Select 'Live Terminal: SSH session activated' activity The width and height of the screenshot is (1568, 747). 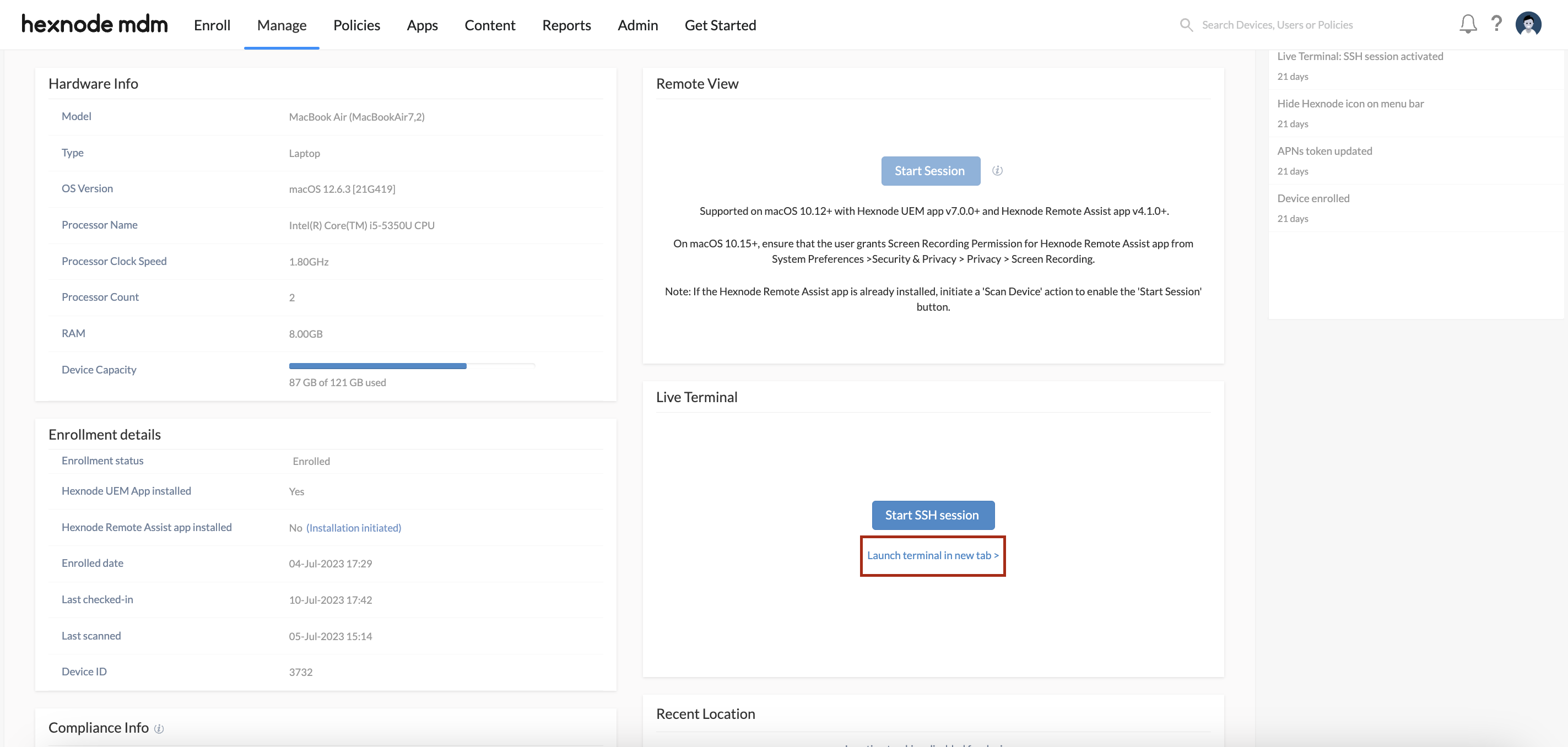1360,56
